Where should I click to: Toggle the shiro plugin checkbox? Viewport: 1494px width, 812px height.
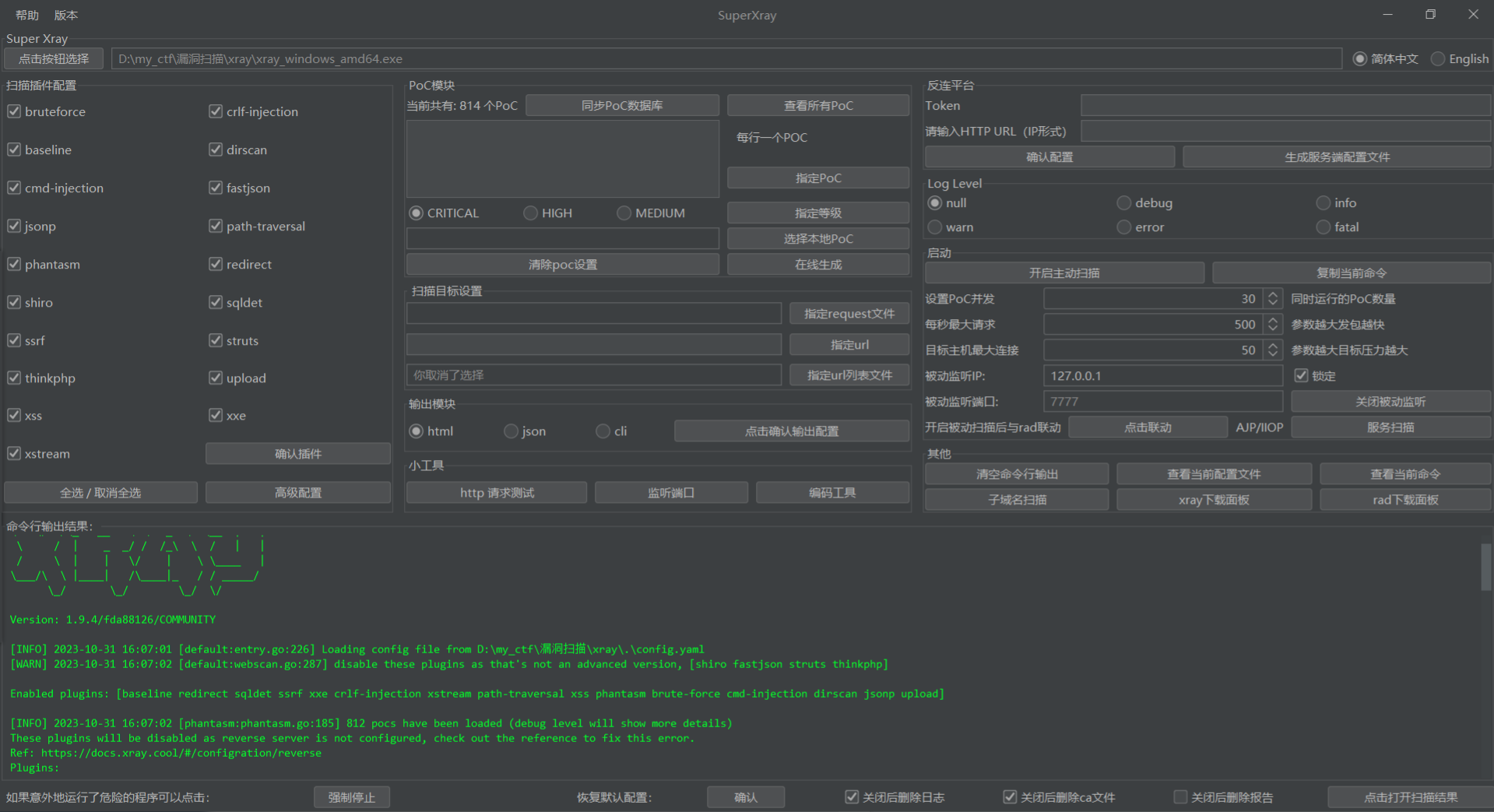coord(14,302)
